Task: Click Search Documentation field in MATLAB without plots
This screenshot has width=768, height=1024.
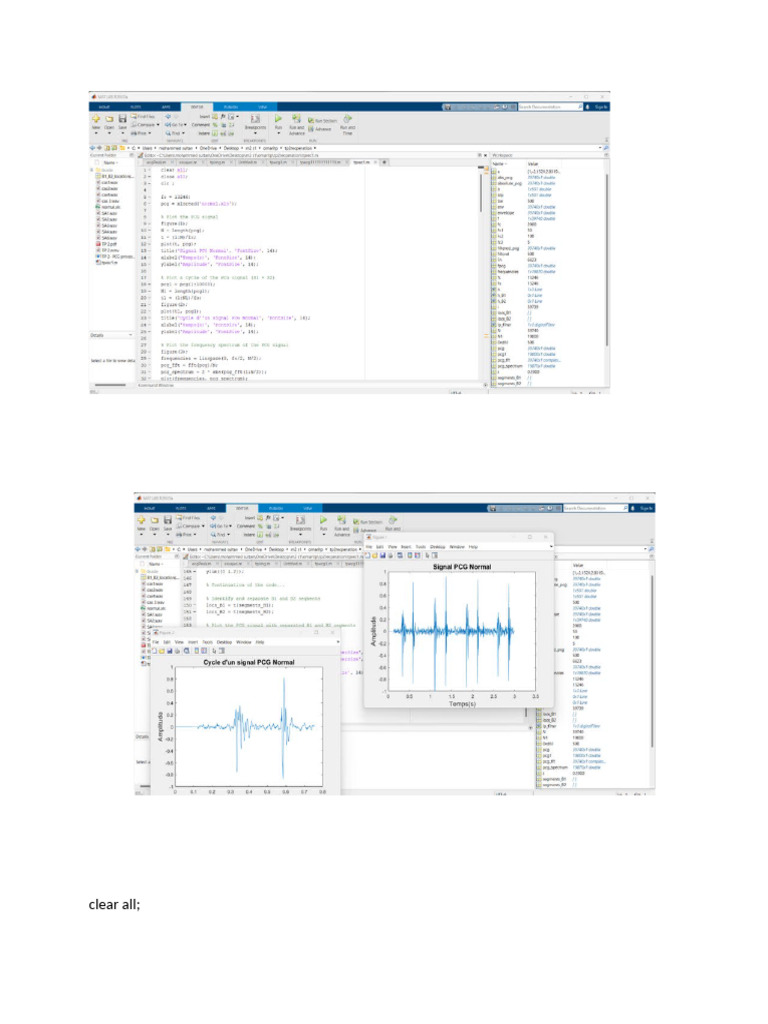Action: pyautogui.click(x=549, y=107)
